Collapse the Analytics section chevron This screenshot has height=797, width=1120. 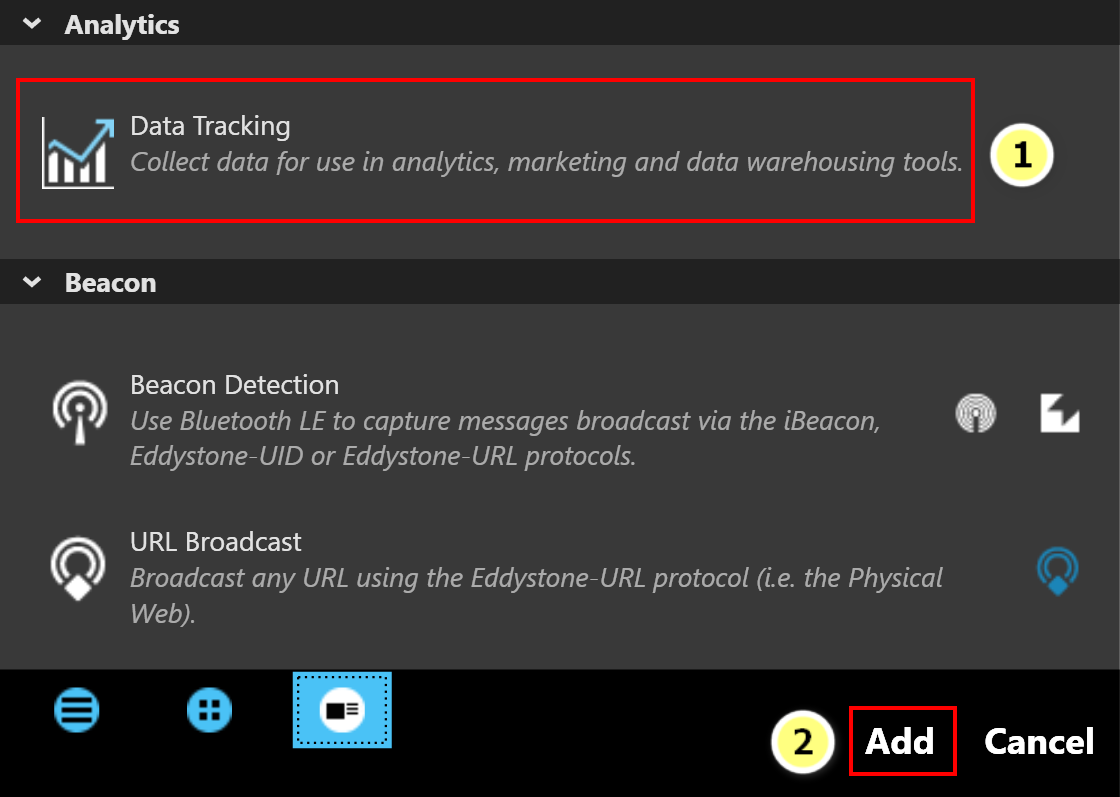tap(32, 24)
